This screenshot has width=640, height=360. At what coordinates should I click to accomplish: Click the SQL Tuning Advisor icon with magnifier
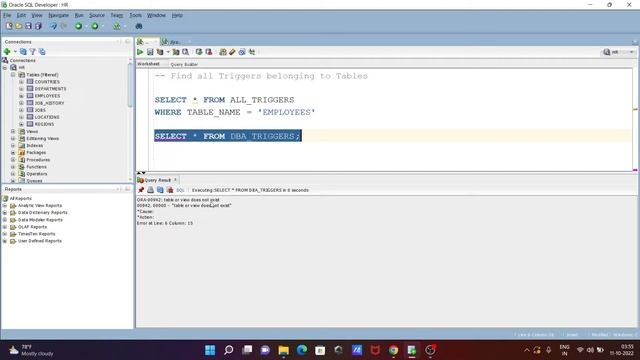point(185,52)
